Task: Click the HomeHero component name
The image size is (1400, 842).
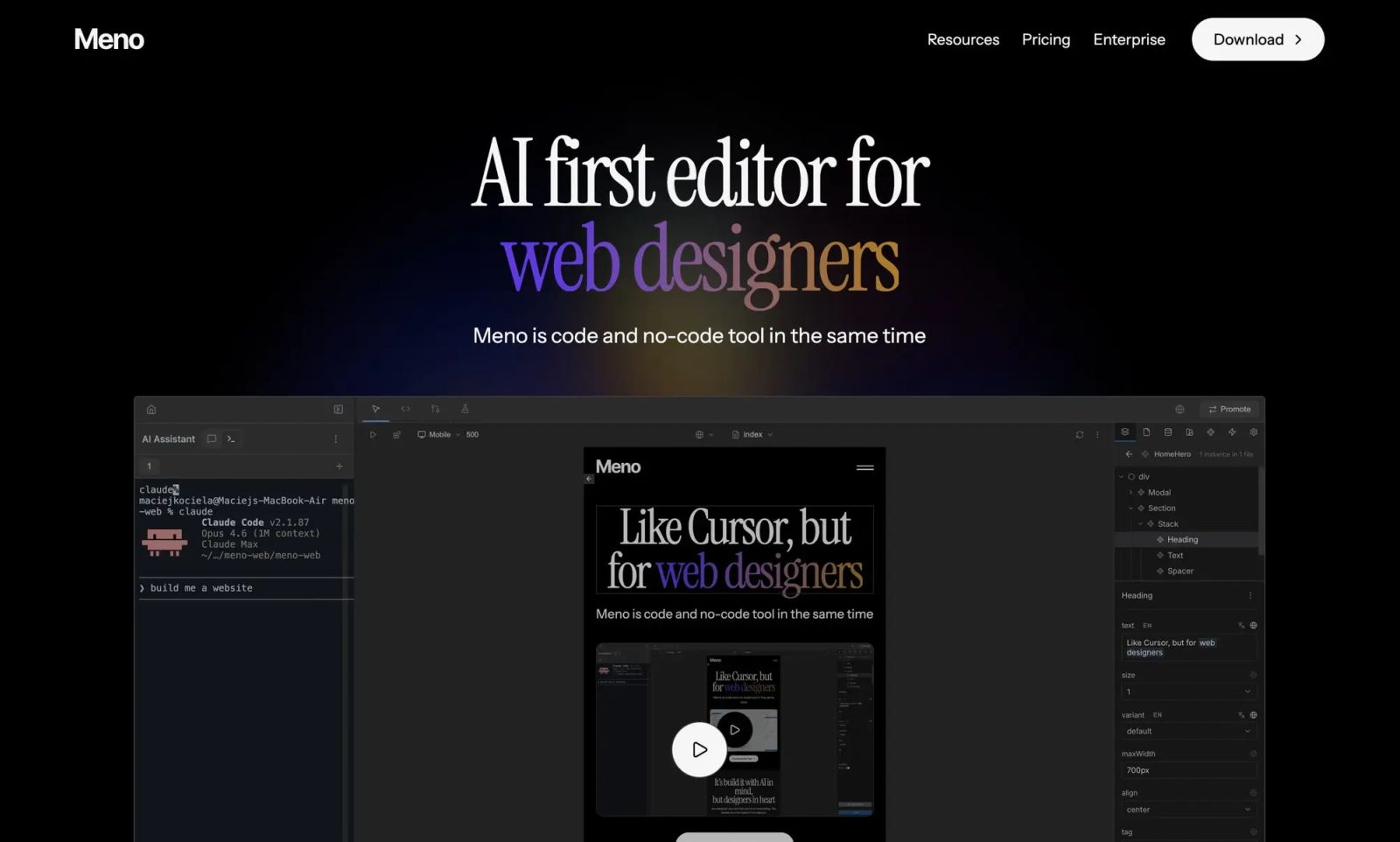Action: [1172, 454]
